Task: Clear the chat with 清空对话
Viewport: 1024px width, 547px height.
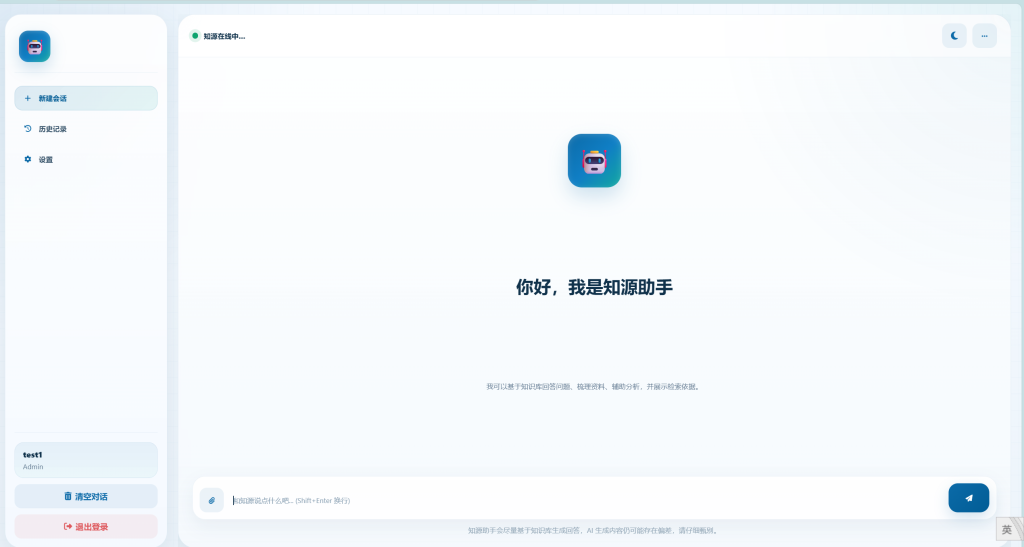Action: tap(86, 496)
